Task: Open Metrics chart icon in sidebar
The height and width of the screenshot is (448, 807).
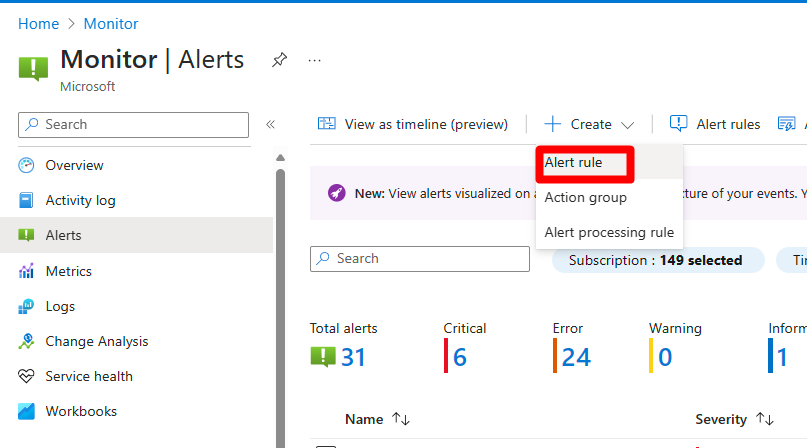Action: (27, 272)
